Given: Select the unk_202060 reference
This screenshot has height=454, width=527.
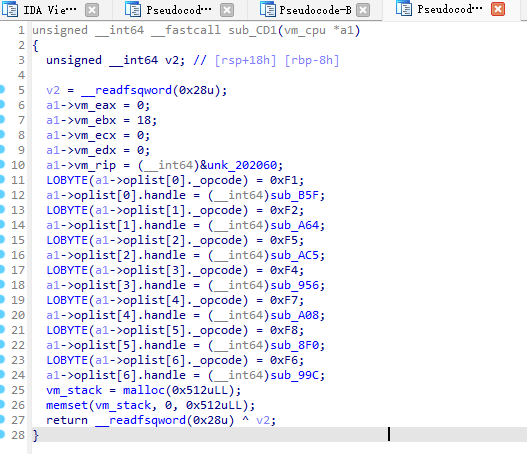Looking at the screenshot, I should coord(242,165).
